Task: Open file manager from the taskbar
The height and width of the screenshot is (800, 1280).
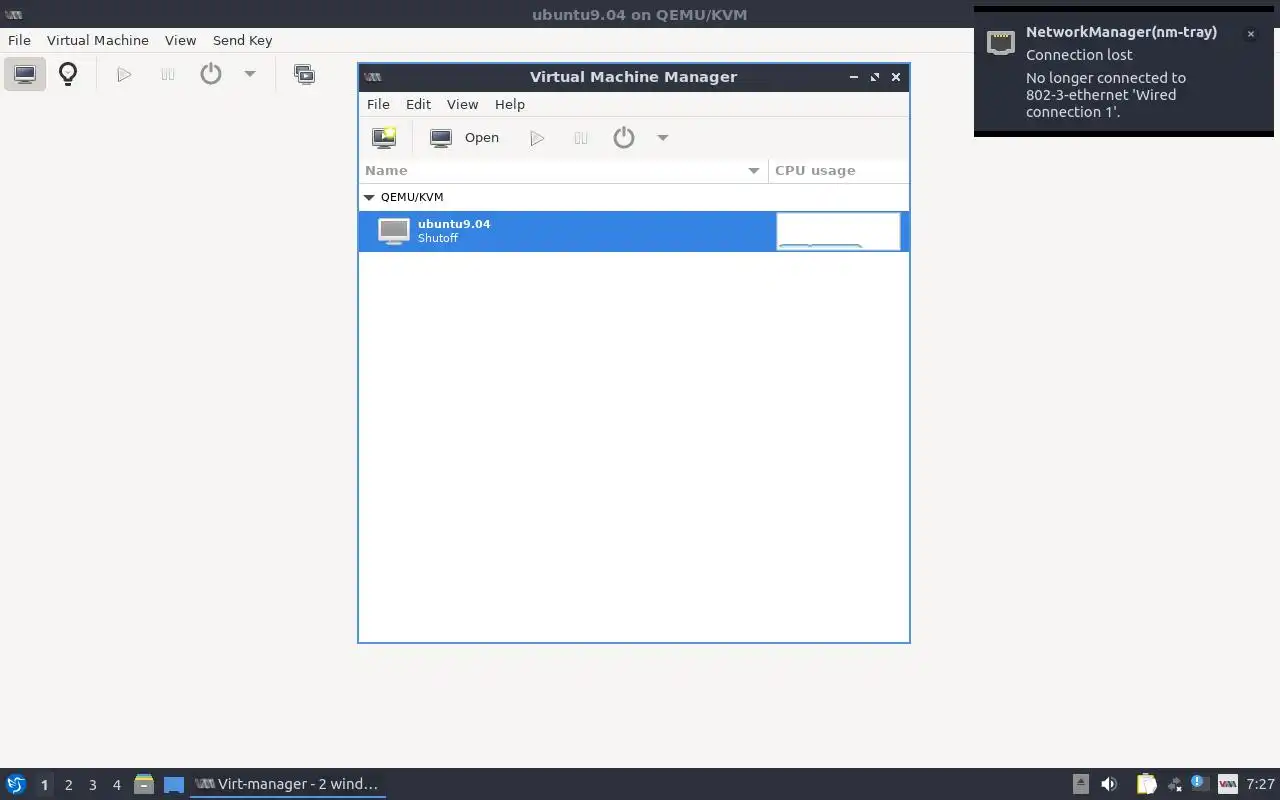Action: (x=144, y=784)
